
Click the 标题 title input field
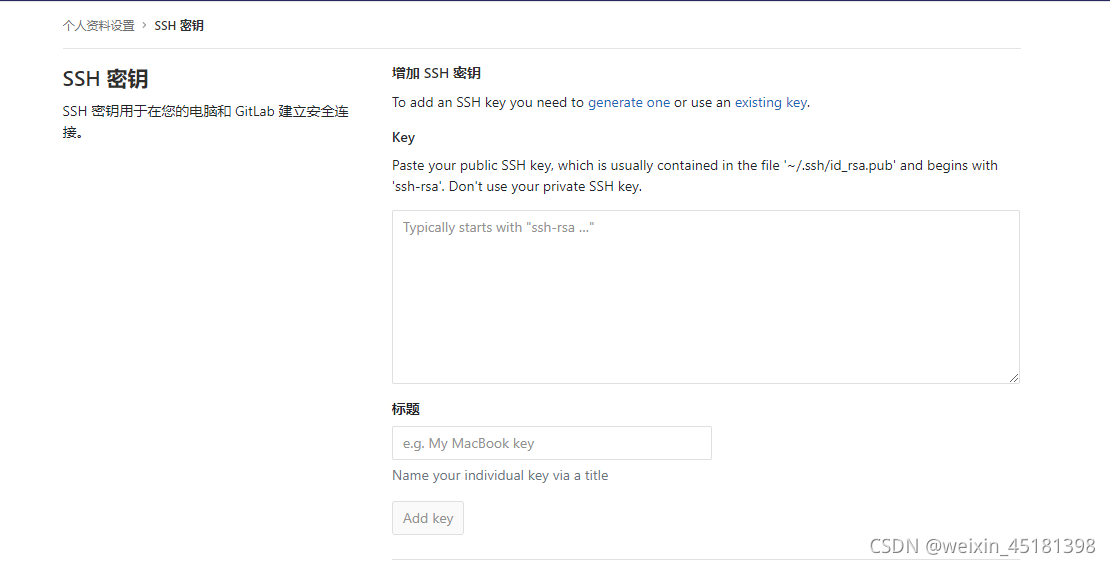pos(551,443)
